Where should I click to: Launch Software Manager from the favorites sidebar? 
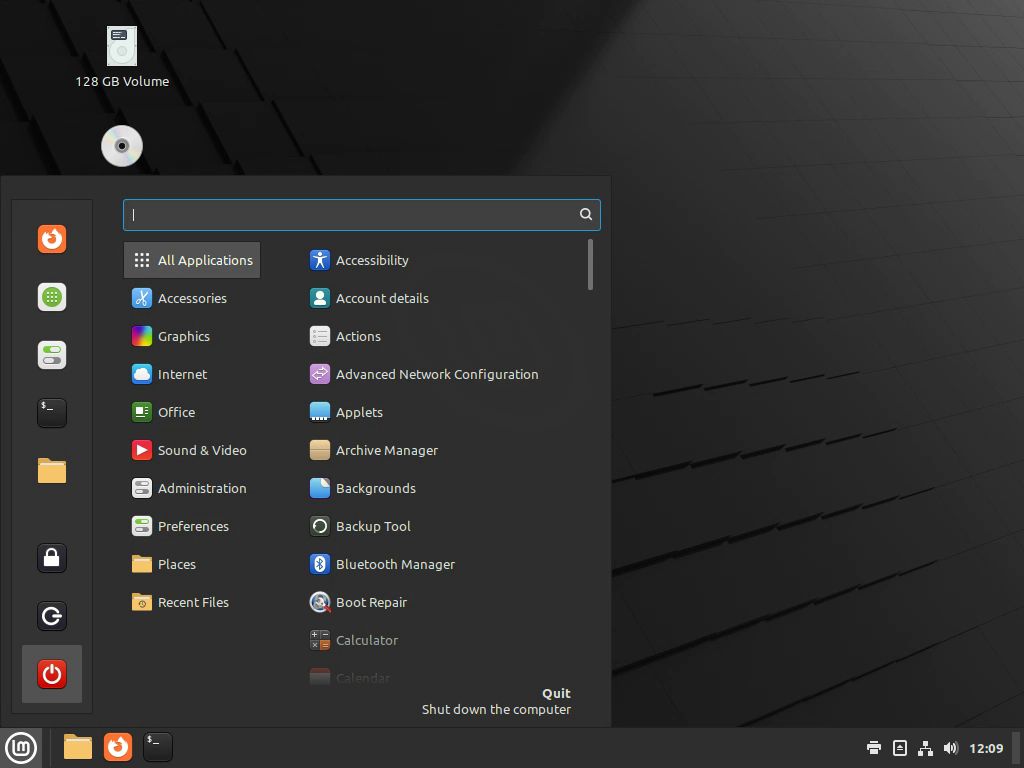point(52,297)
